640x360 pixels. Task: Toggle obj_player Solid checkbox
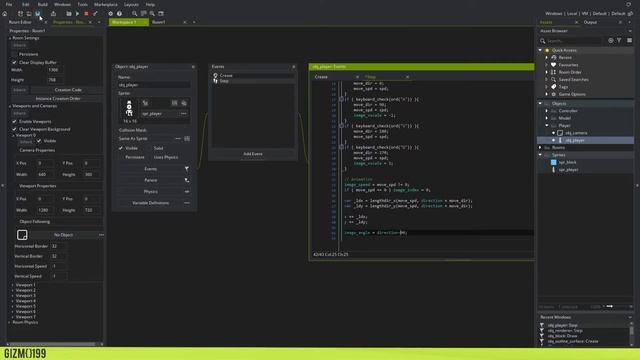click(x=150, y=148)
